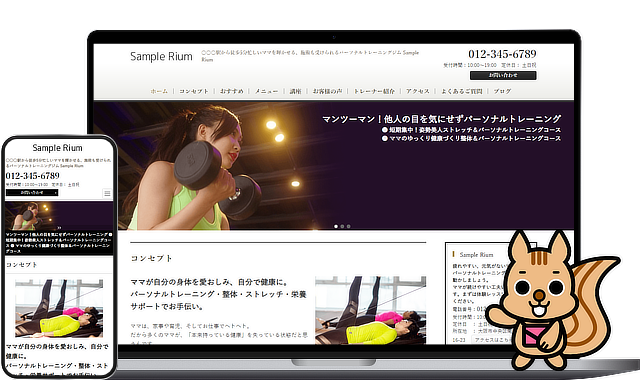Open the ブログ navigation item
This screenshot has height=380, width=640.
[502, 91]
